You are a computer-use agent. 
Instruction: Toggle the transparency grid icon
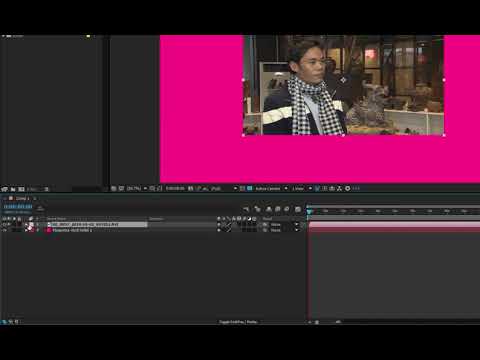coord(250,189)
